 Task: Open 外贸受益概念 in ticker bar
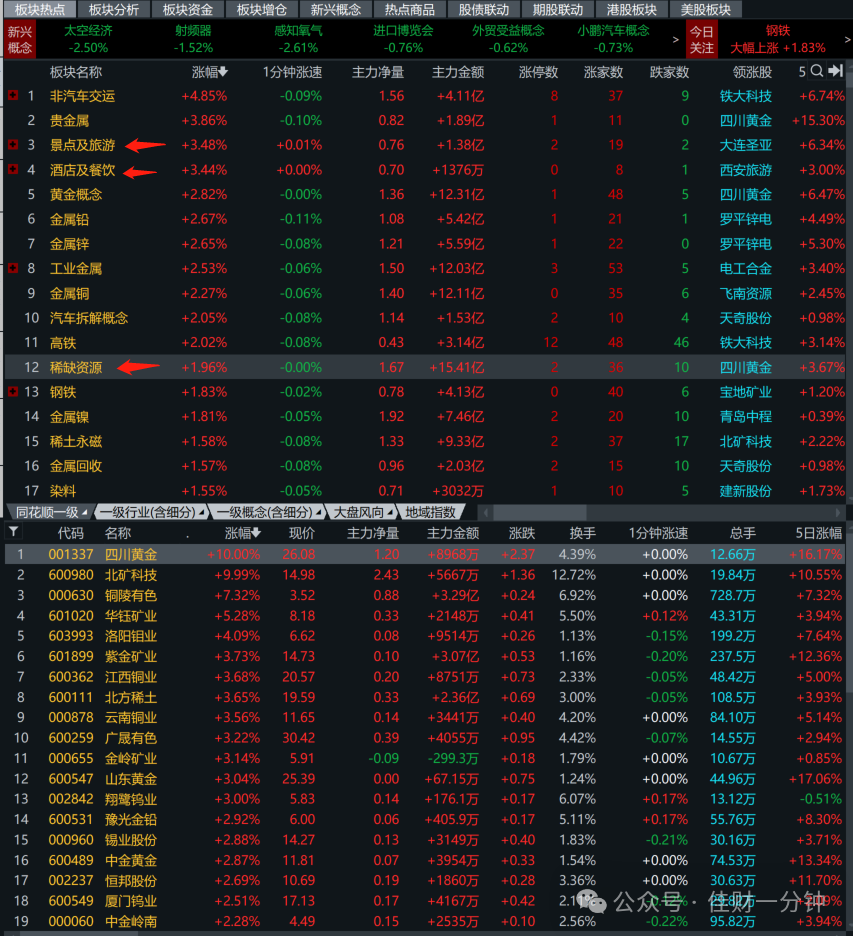tap(509, 39)
